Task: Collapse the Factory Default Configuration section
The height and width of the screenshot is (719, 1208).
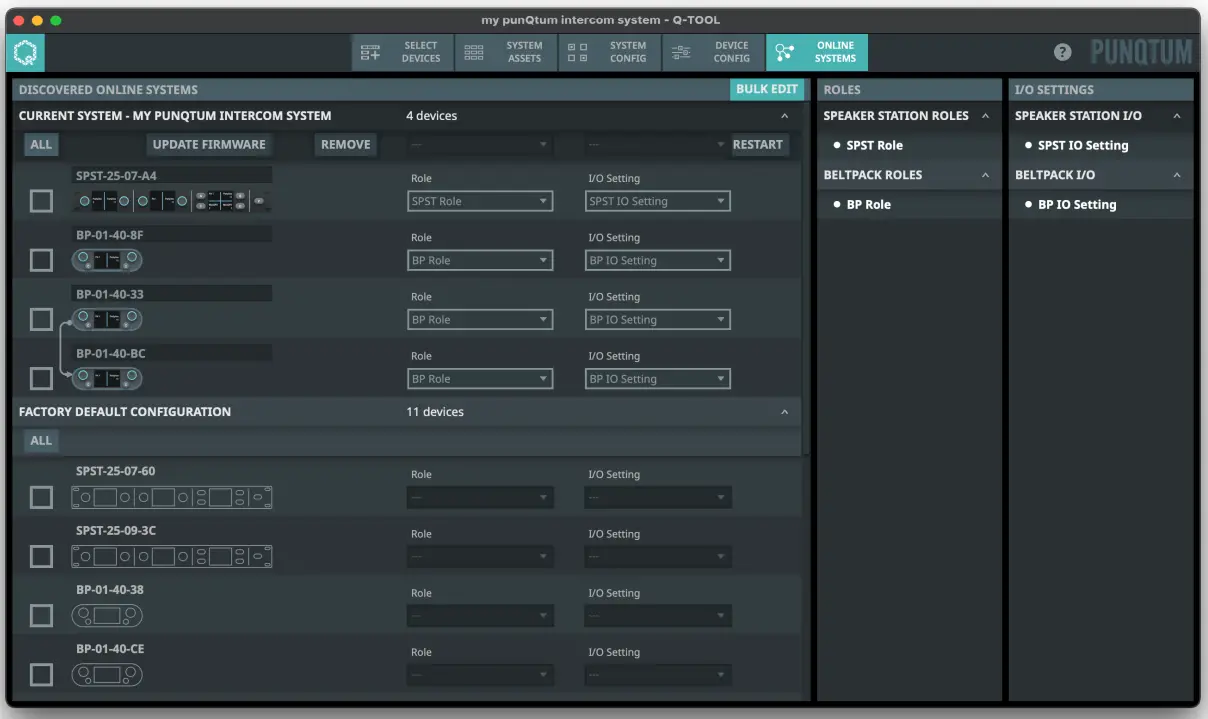Action: tap(784, 412)
